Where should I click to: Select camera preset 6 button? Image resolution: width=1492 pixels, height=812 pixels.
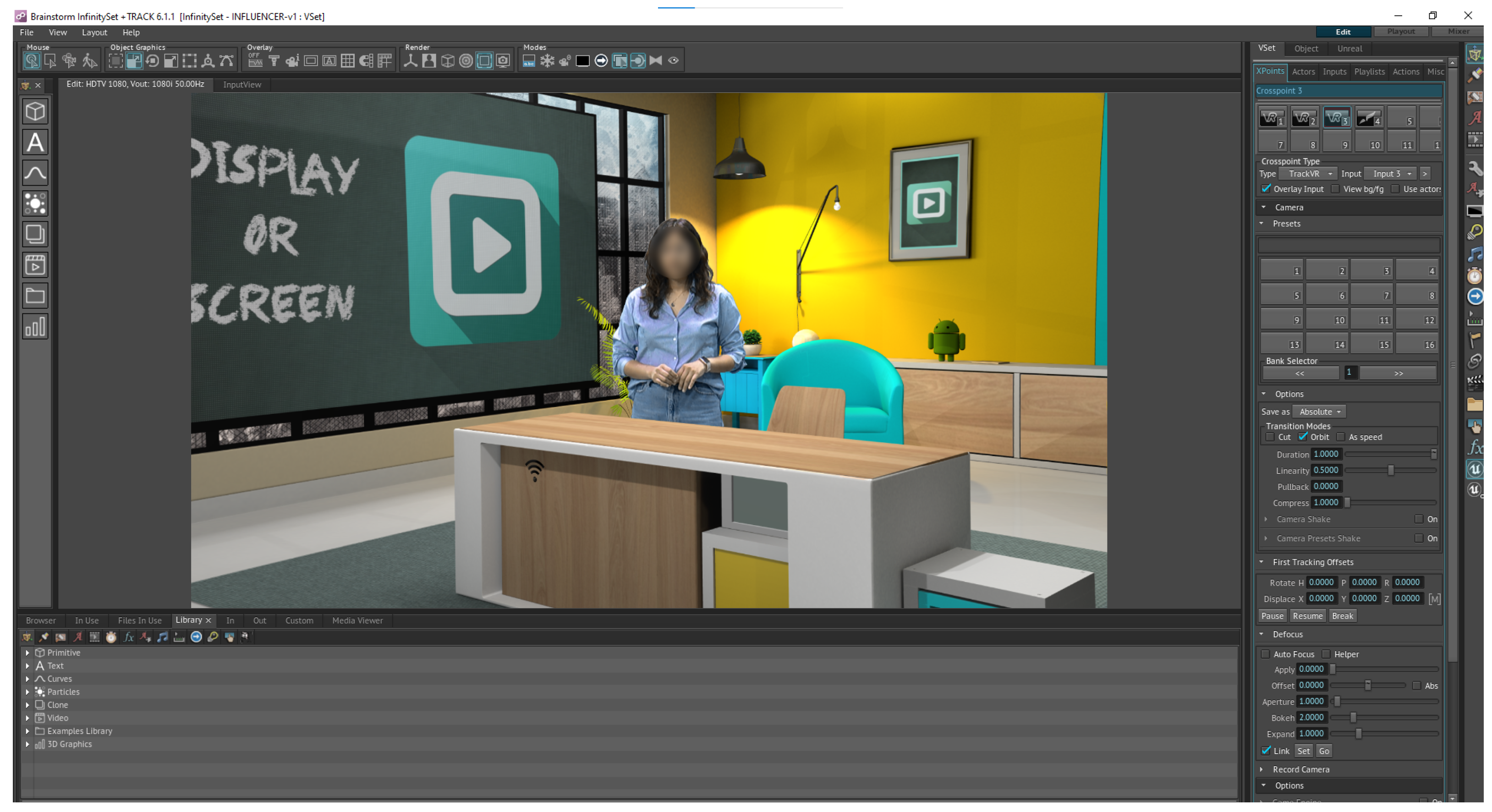pyautogui.click(x=1327, y=295)
